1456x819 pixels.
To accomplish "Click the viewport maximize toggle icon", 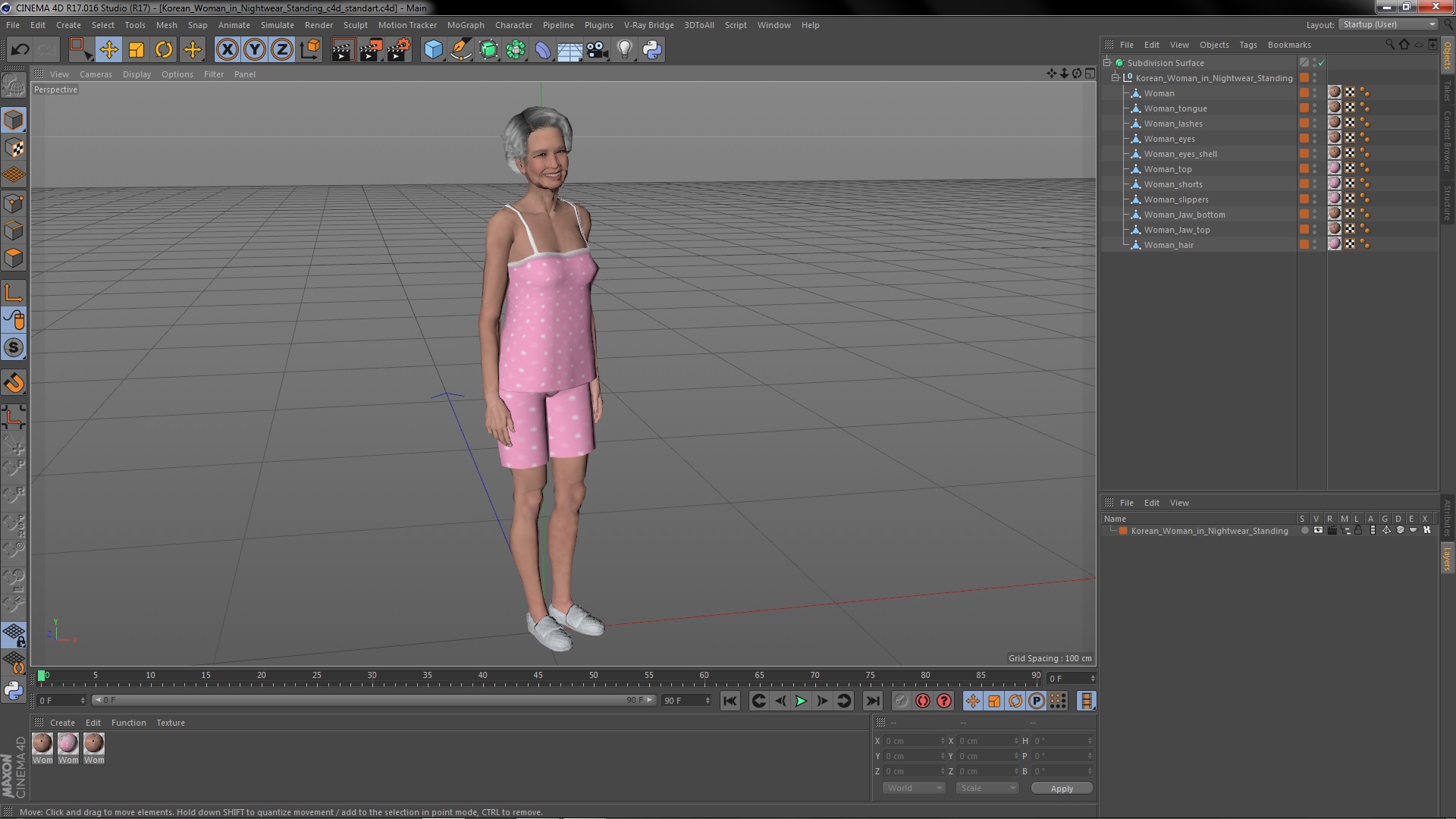I will coord(1090,74).
